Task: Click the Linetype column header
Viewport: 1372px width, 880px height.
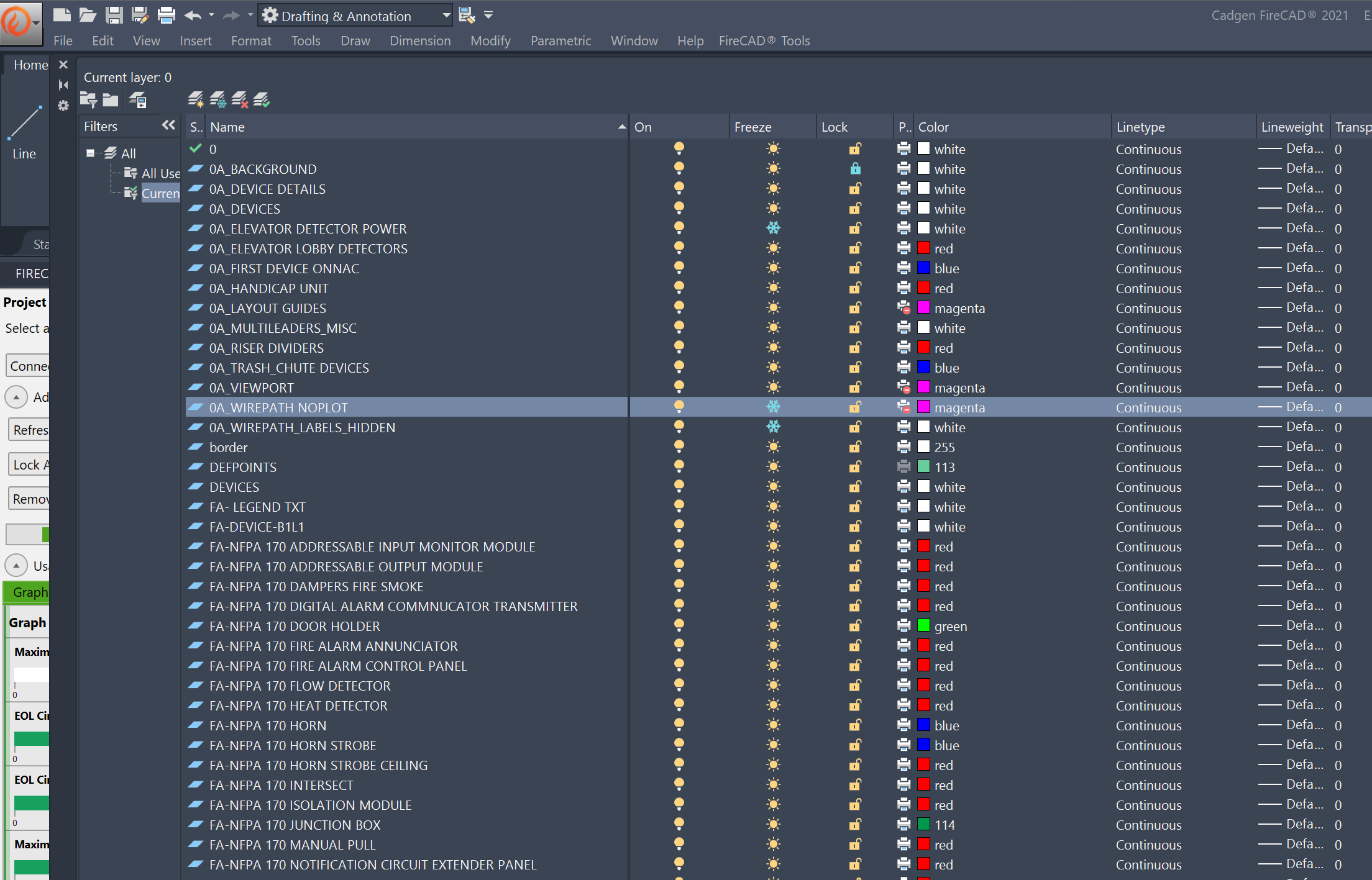Action: coord(1184,127)
